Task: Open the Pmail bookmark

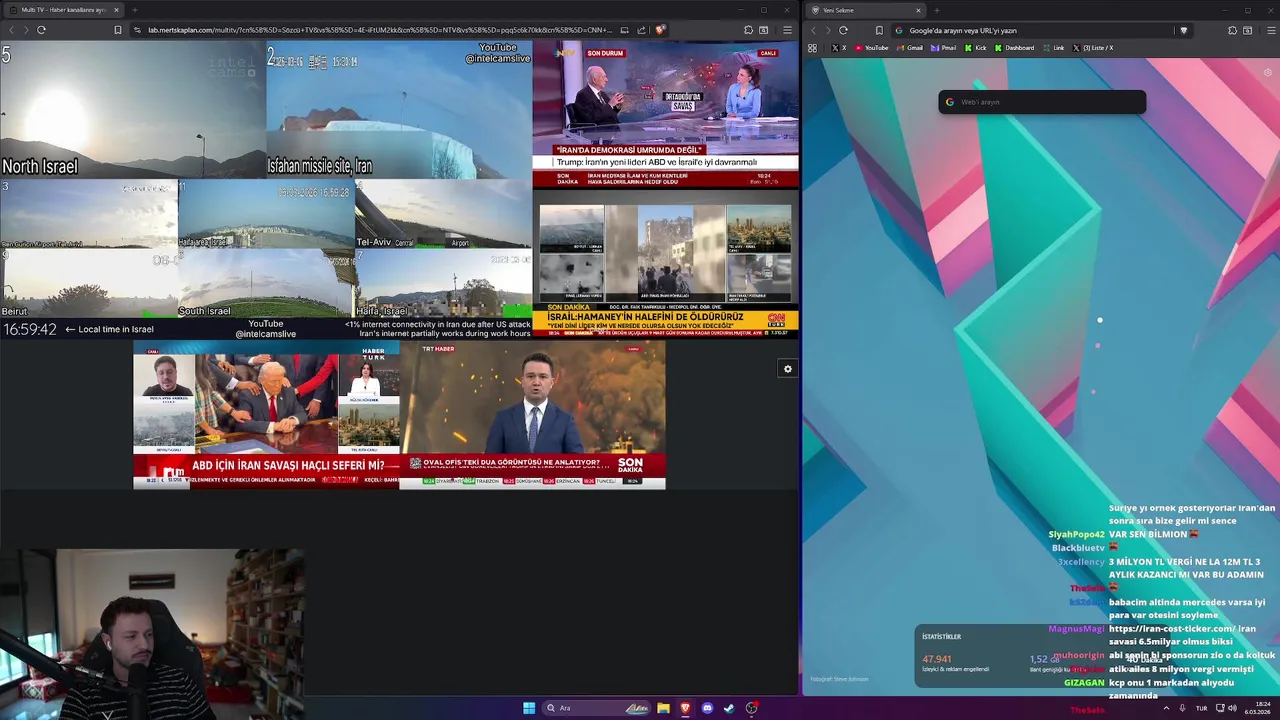Action: point(944,48)
